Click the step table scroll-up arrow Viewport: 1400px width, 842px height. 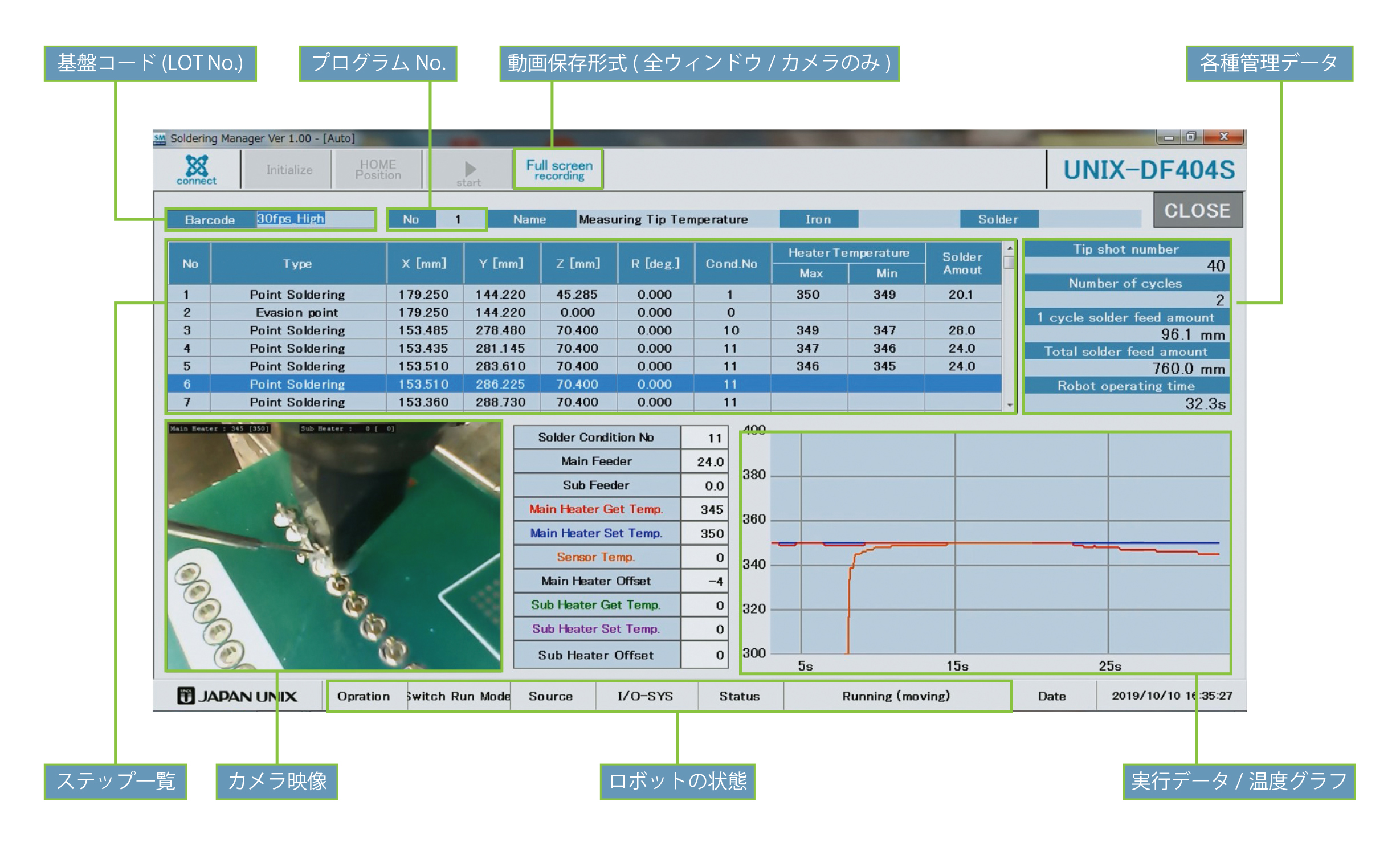(1009, 249)
